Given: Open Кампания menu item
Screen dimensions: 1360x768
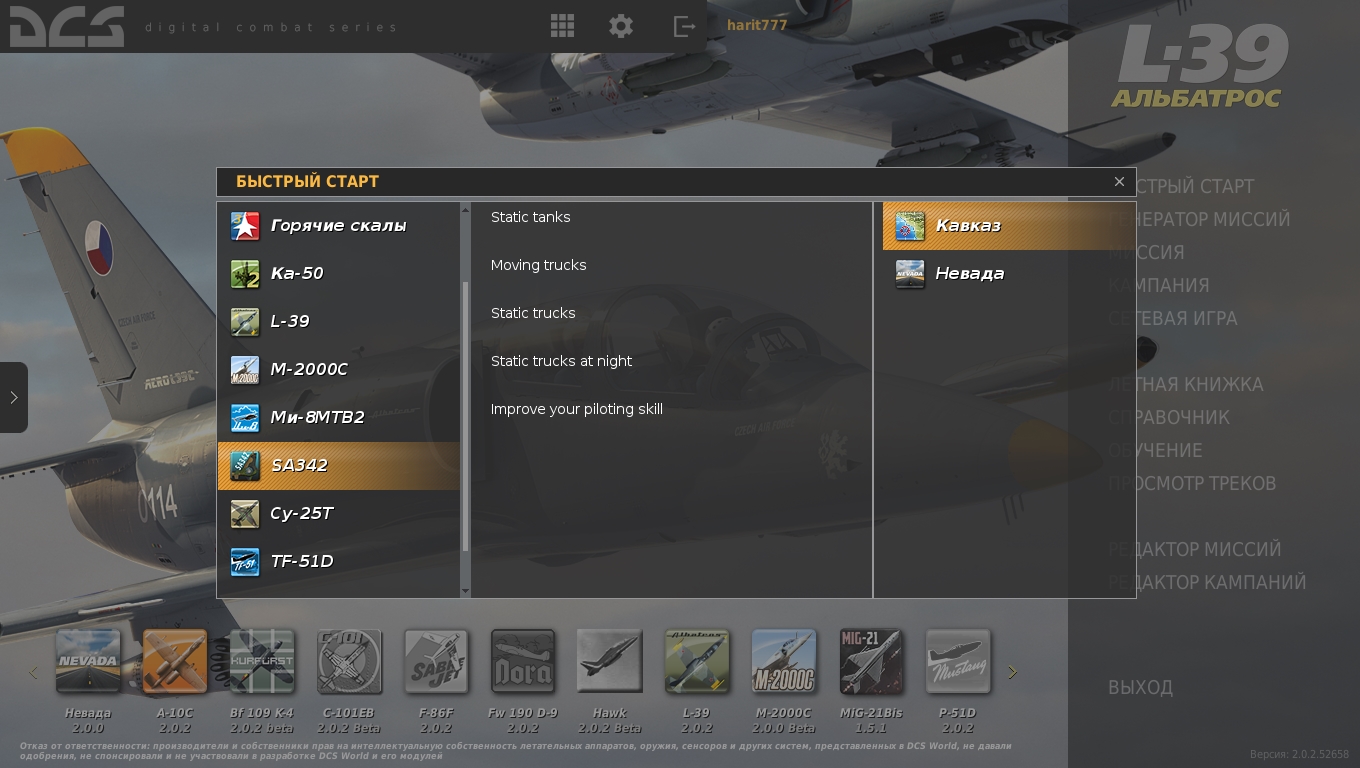Looking at the screenshot, I should pos(1158,285).
